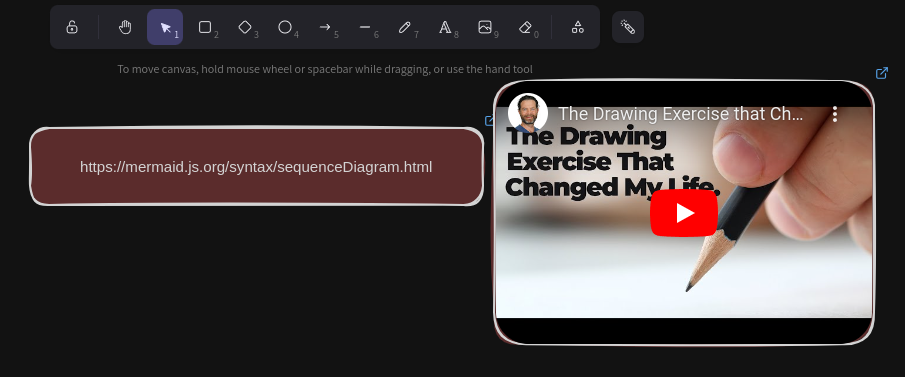Open external link icon beside the mermaid box
This screenshot has width=905, height=377.
point(489,121)
